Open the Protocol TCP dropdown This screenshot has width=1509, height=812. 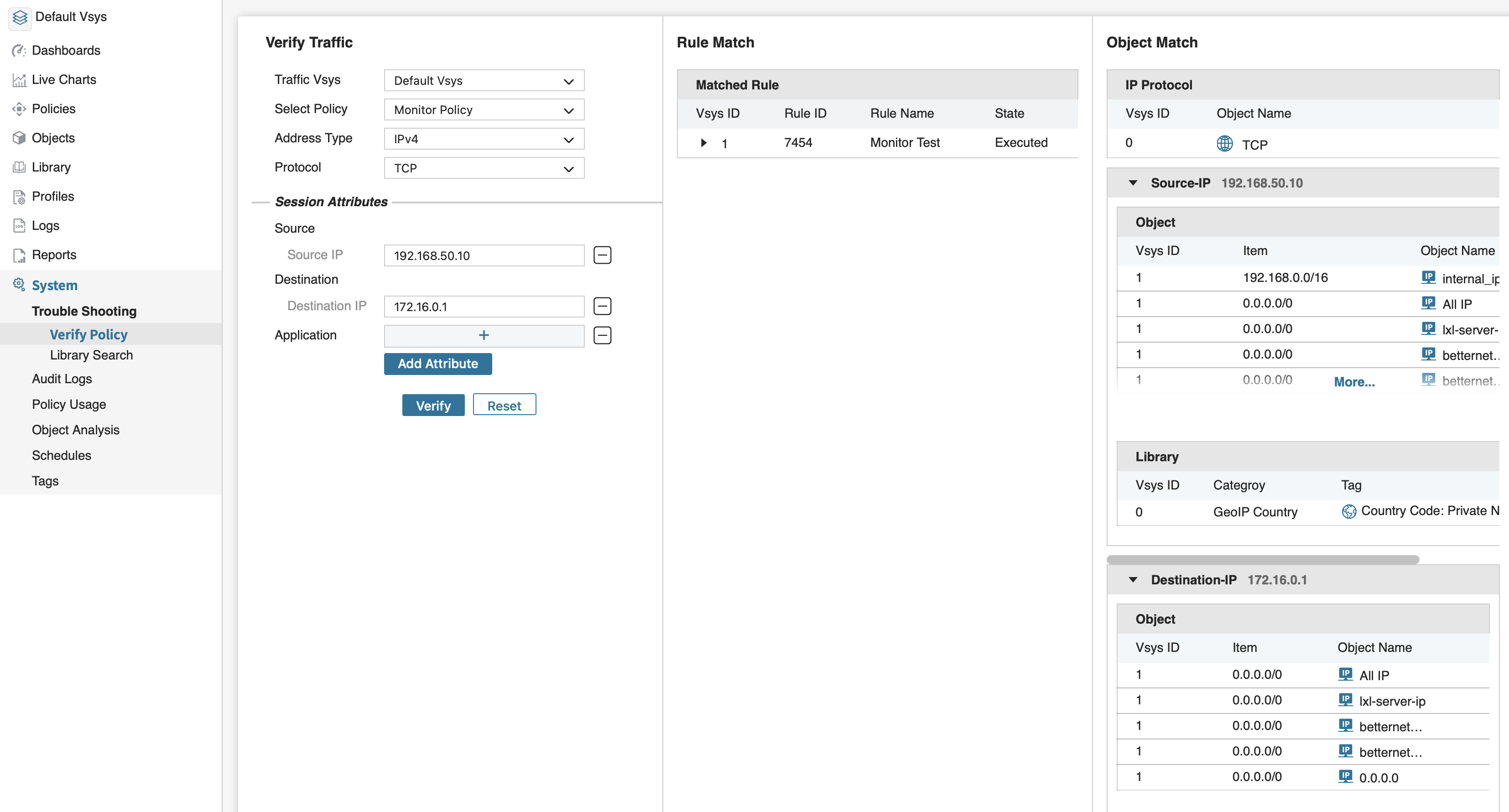(484, 169)
